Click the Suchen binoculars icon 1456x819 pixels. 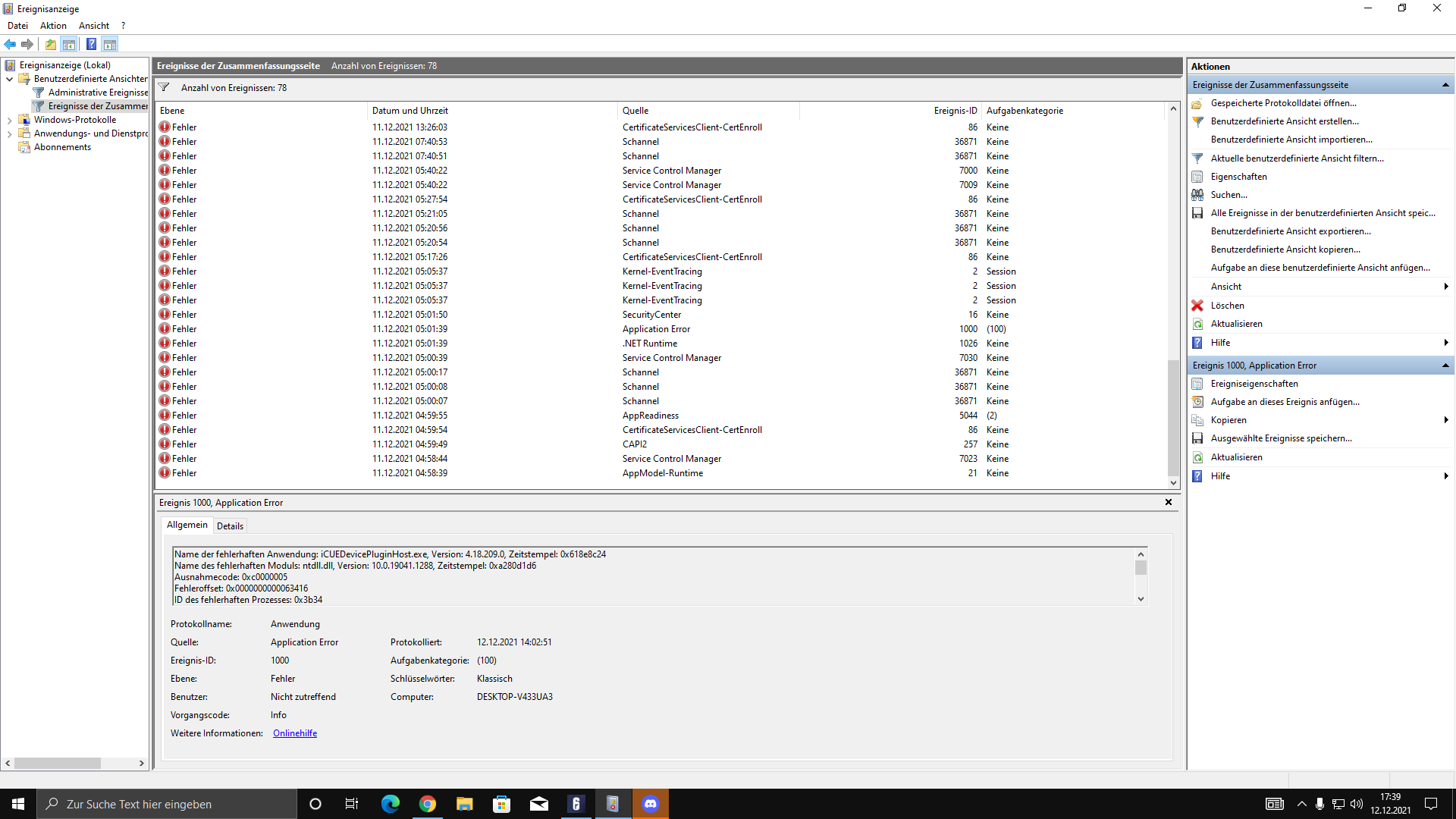(x=1197, y=195)
